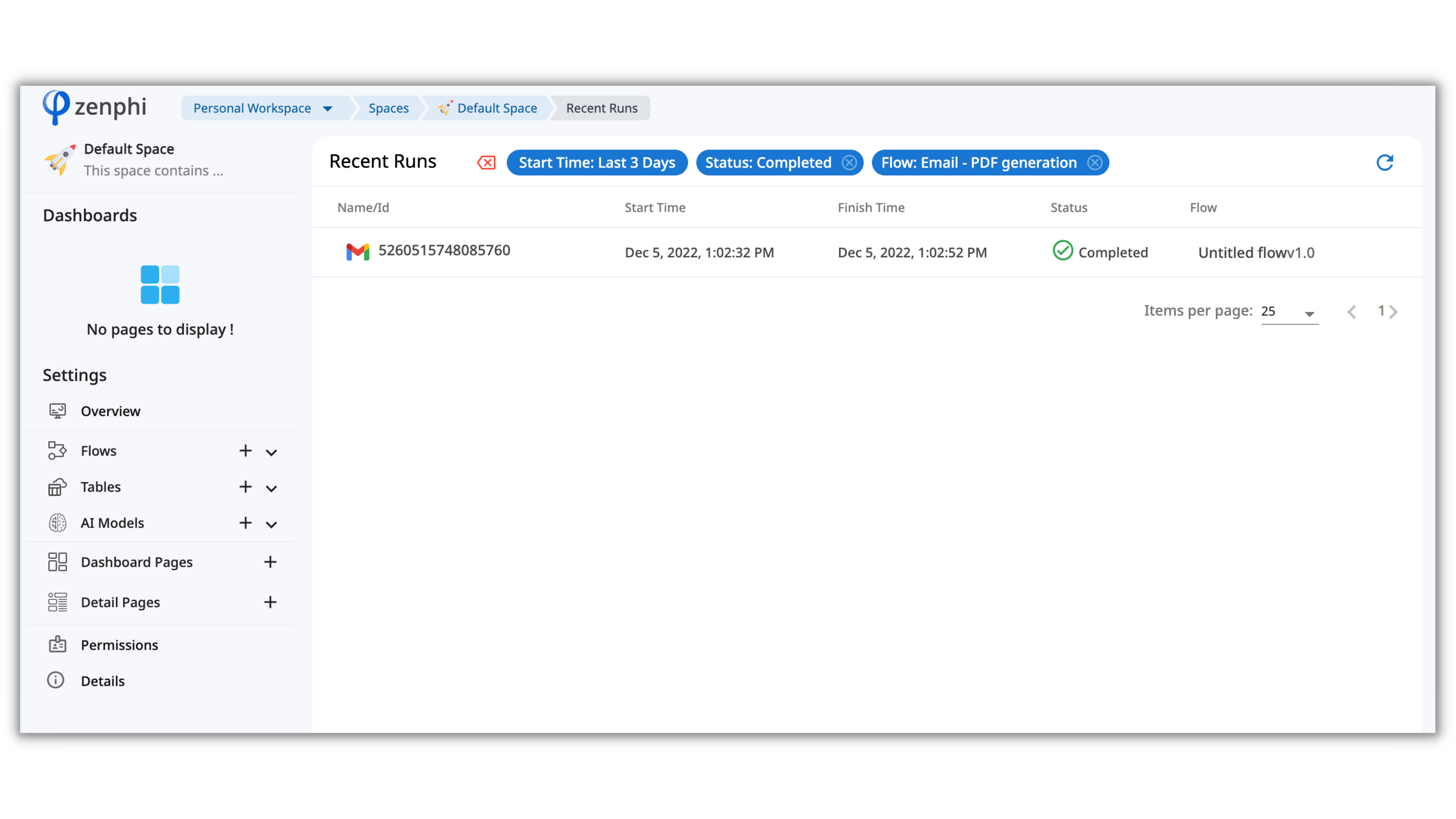
Task: Click the refresh runs icon
Action: click(1384, 163)
